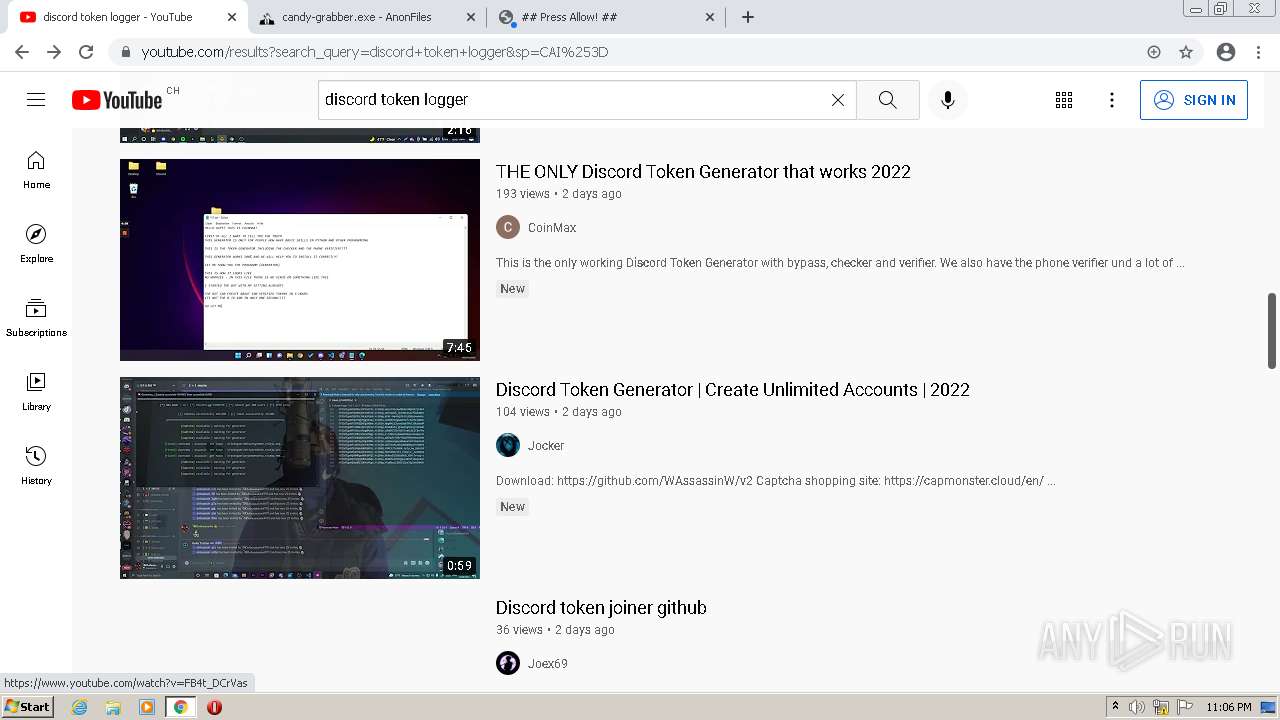Open History in the sidebar

pos(36,466)
